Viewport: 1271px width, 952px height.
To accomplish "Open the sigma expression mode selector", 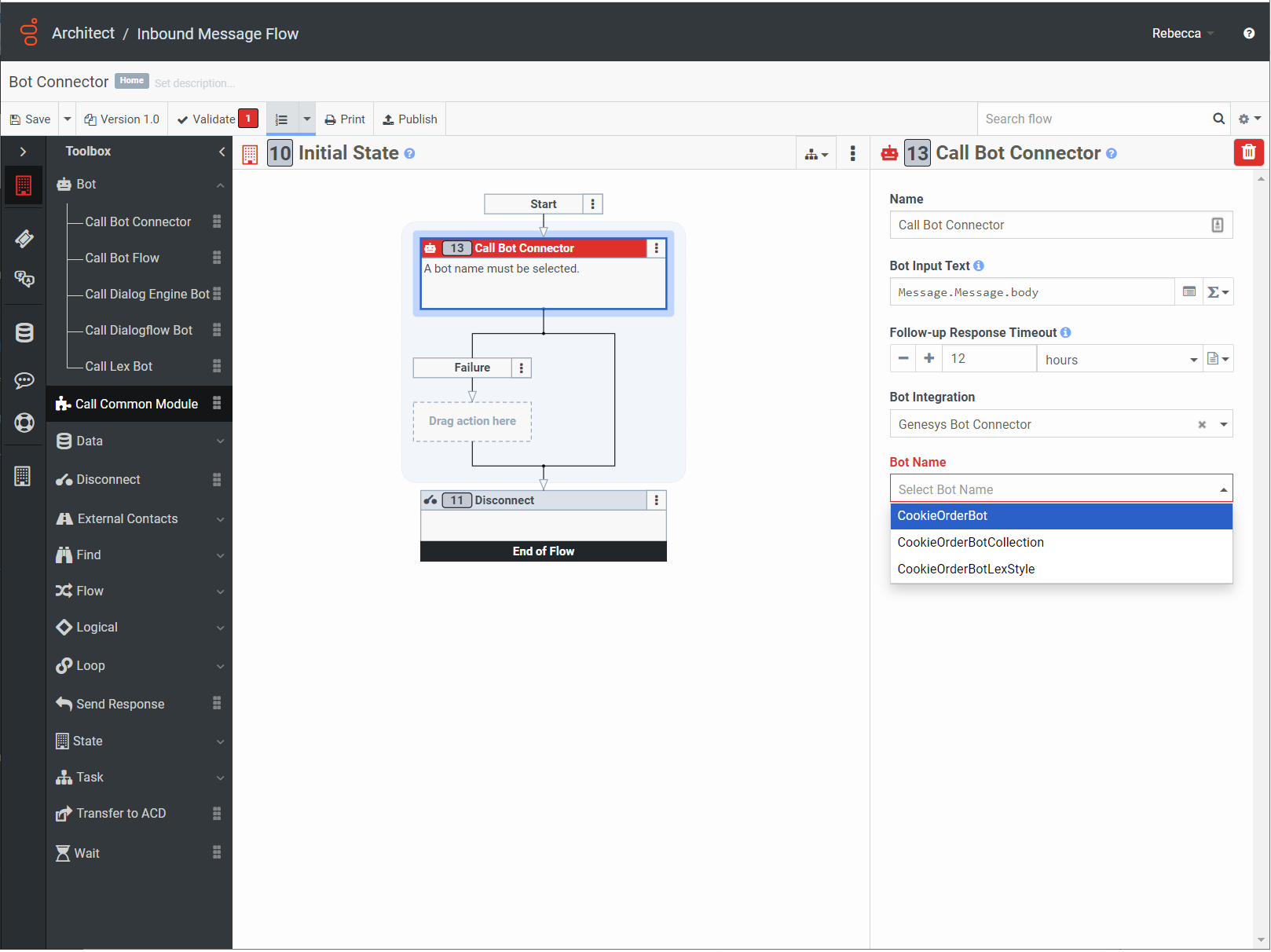I will (1216, 291).
